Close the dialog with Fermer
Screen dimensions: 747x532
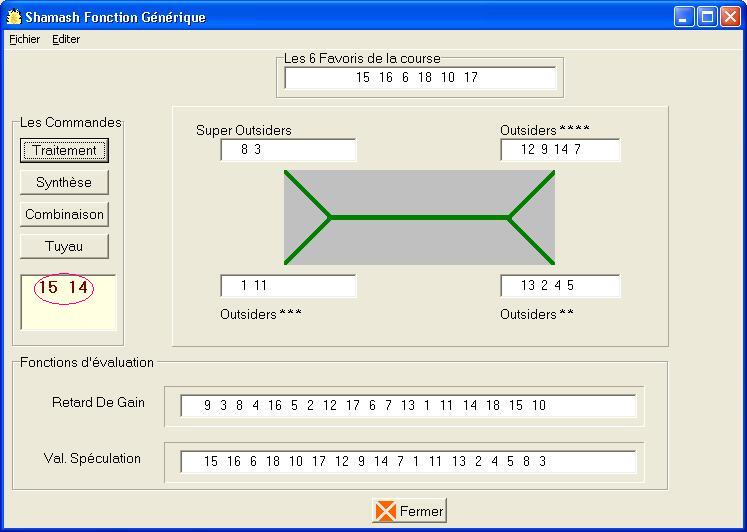tap(409, 511)
